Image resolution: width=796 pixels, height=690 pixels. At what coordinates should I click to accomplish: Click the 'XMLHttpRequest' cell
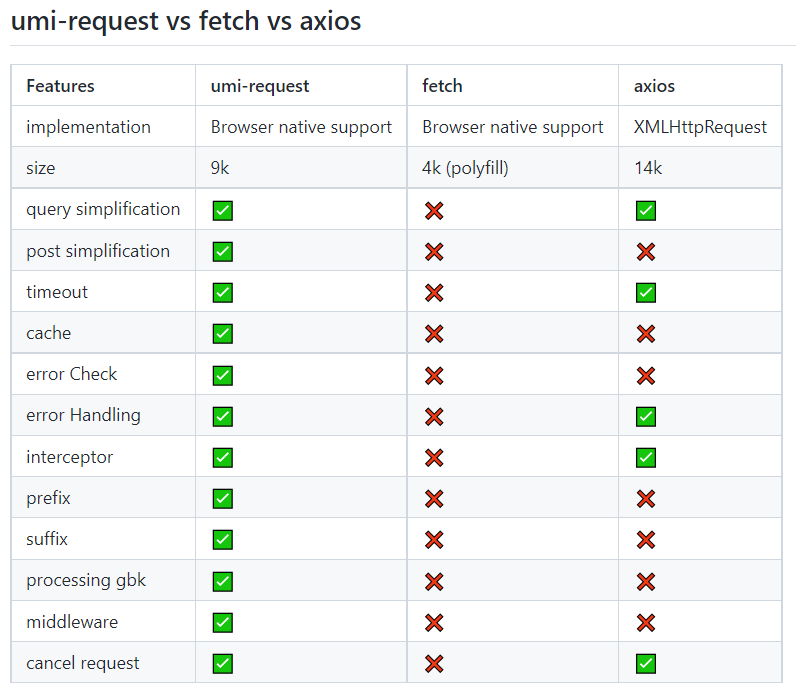(x=700, y=127)
